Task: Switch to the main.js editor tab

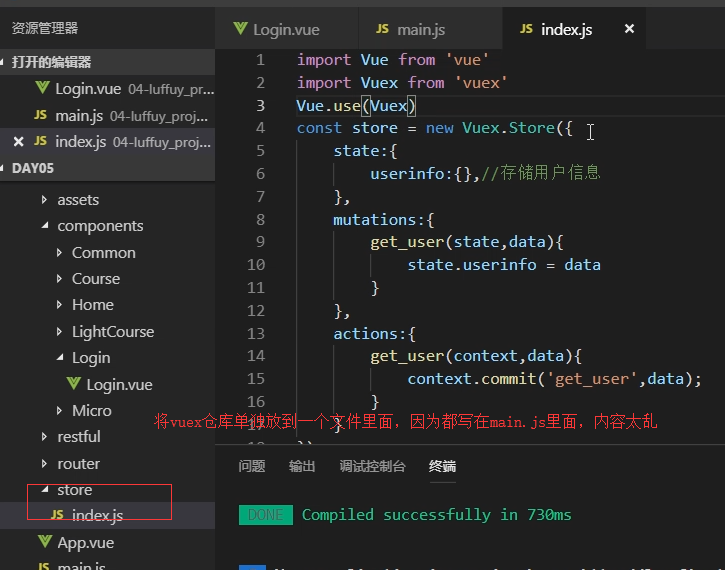Action: tap(430, 30)
